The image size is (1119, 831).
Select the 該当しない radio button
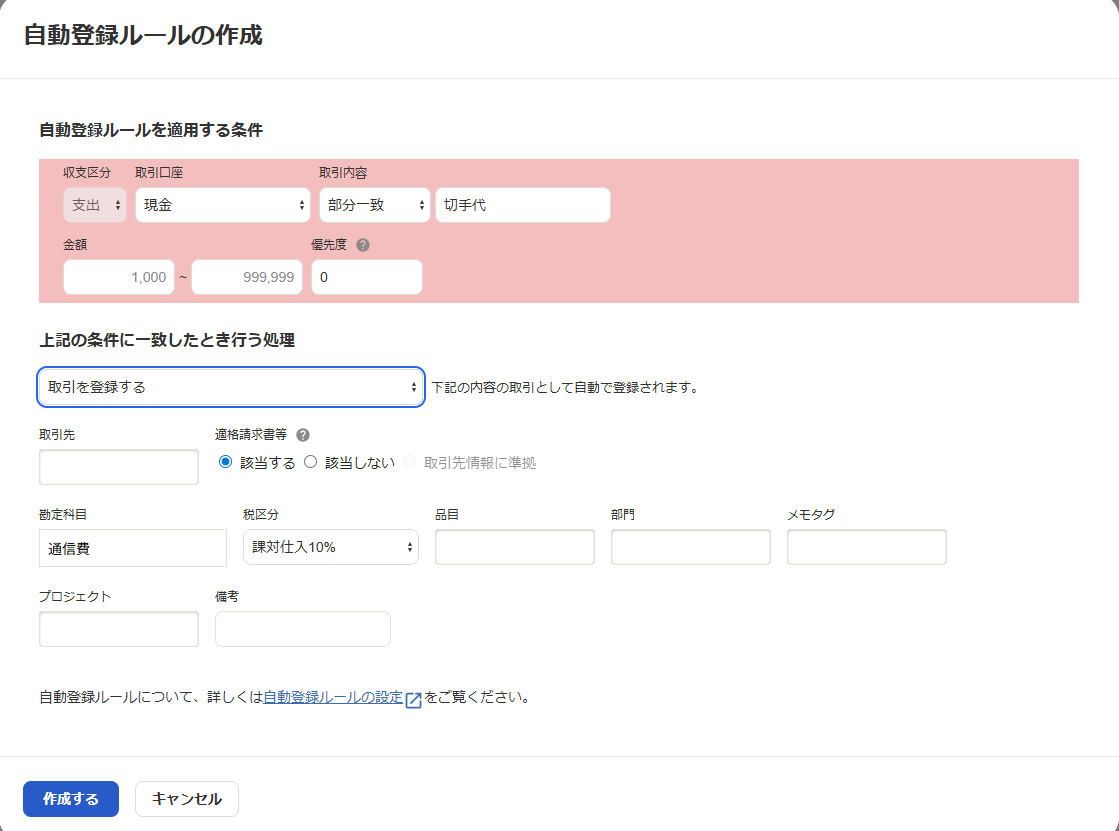click(x=310, y=462)
